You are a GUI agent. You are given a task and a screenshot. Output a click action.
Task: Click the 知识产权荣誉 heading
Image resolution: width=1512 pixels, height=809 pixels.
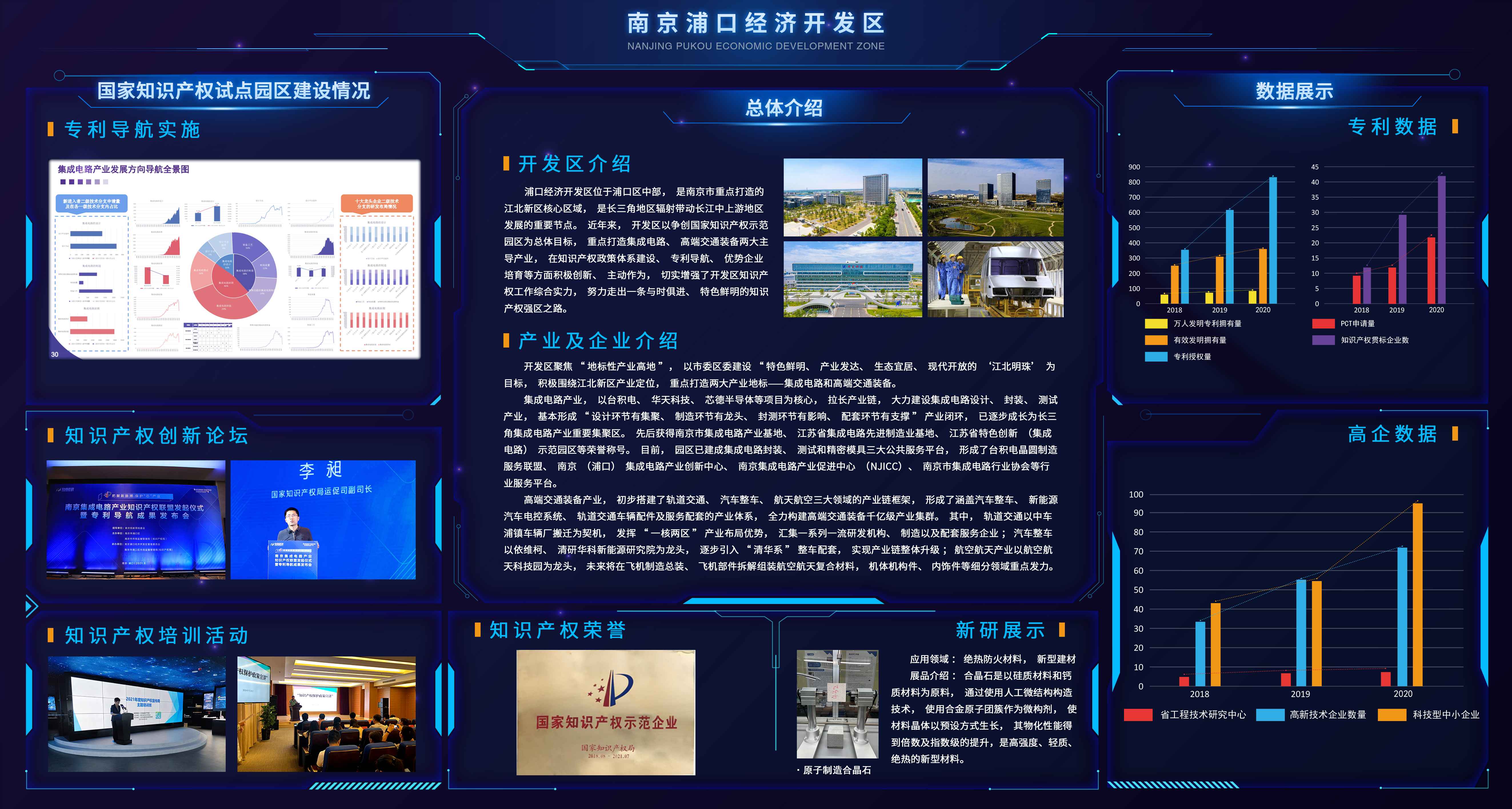[558, 630]
